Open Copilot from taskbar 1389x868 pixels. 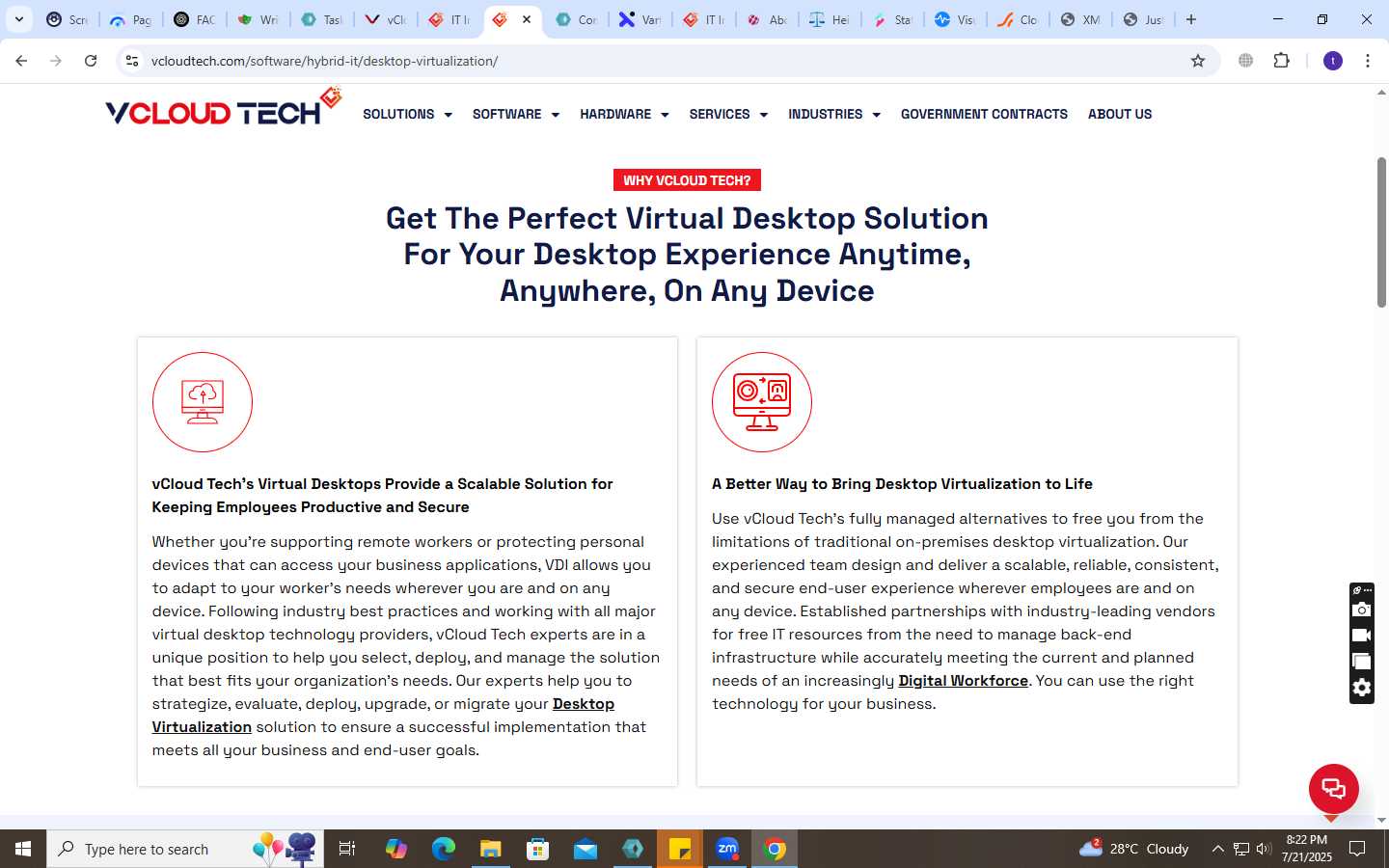(396, 849)
